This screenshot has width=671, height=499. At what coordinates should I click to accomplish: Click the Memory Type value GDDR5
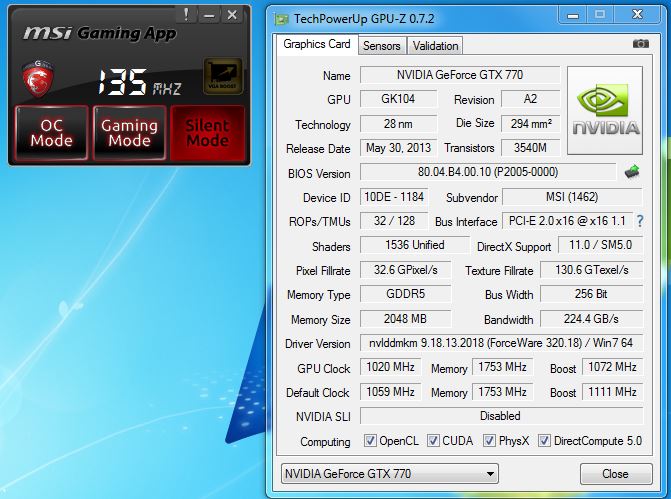click(x=406, y=294)
